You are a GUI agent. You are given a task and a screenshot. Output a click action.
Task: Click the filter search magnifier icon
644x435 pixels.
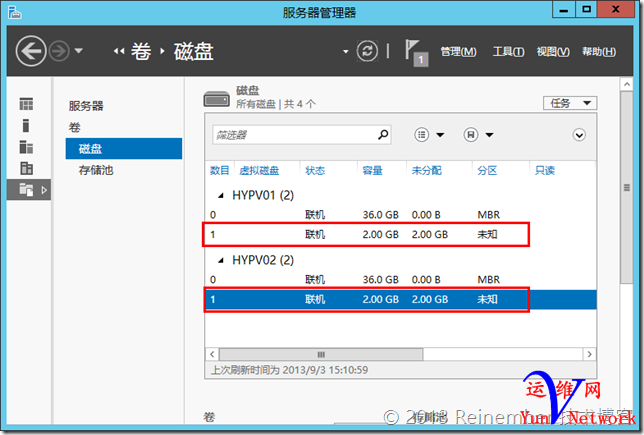tap(383, 135)
